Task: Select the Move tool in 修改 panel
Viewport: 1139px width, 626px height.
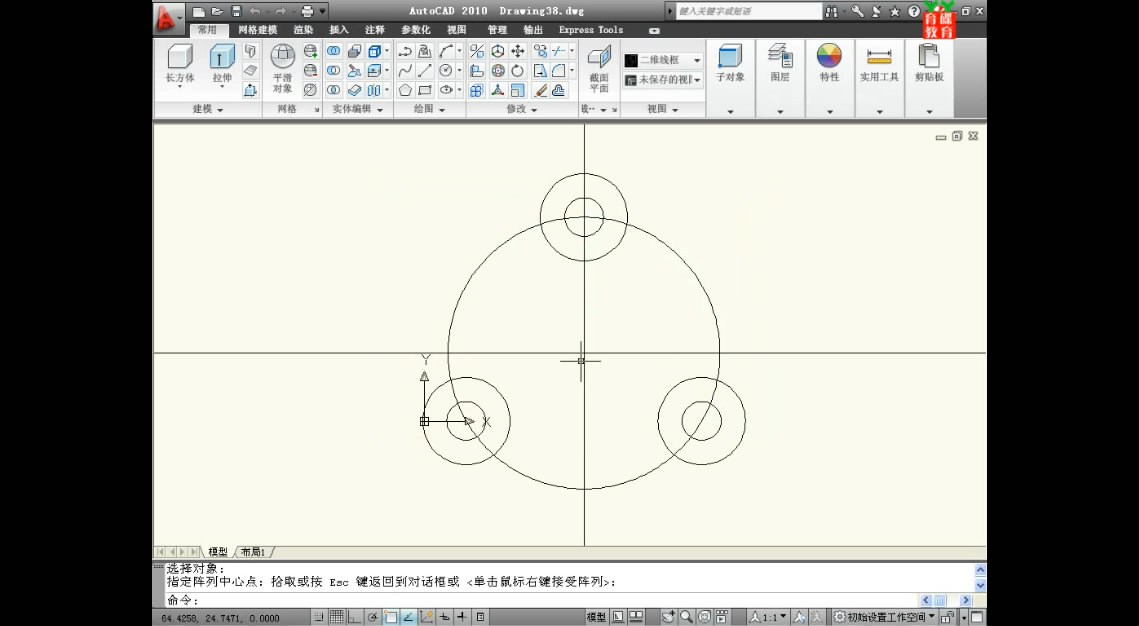Action: coord(517,51)
